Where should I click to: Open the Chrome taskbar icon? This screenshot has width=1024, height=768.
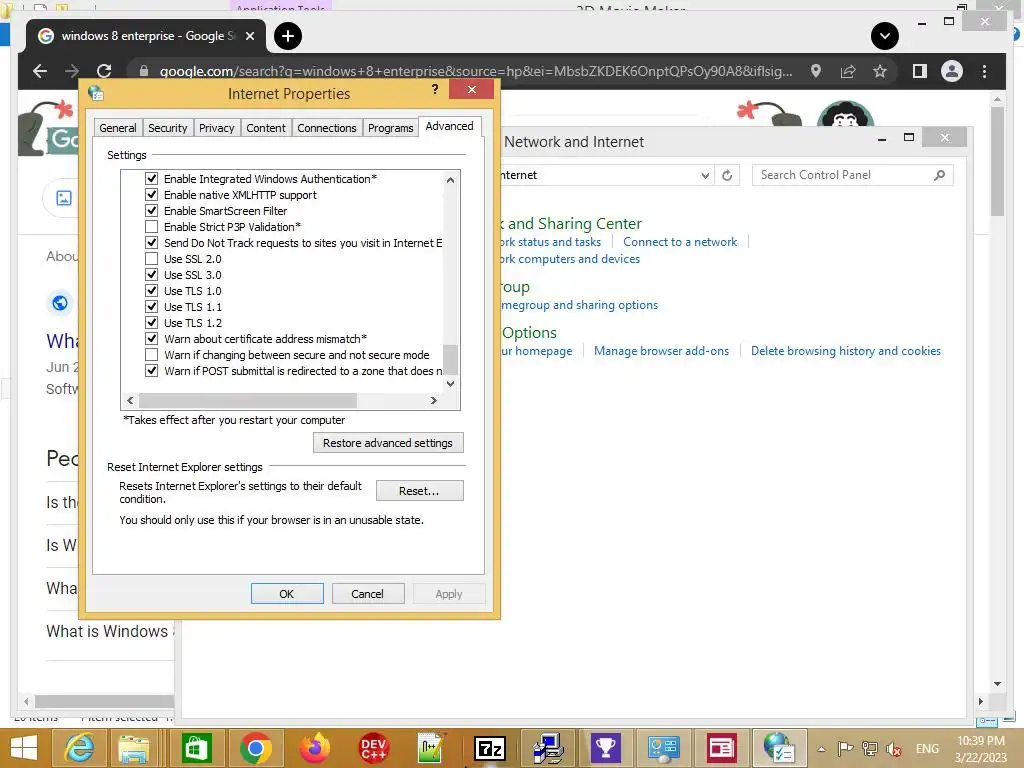[x=255, y=748]
